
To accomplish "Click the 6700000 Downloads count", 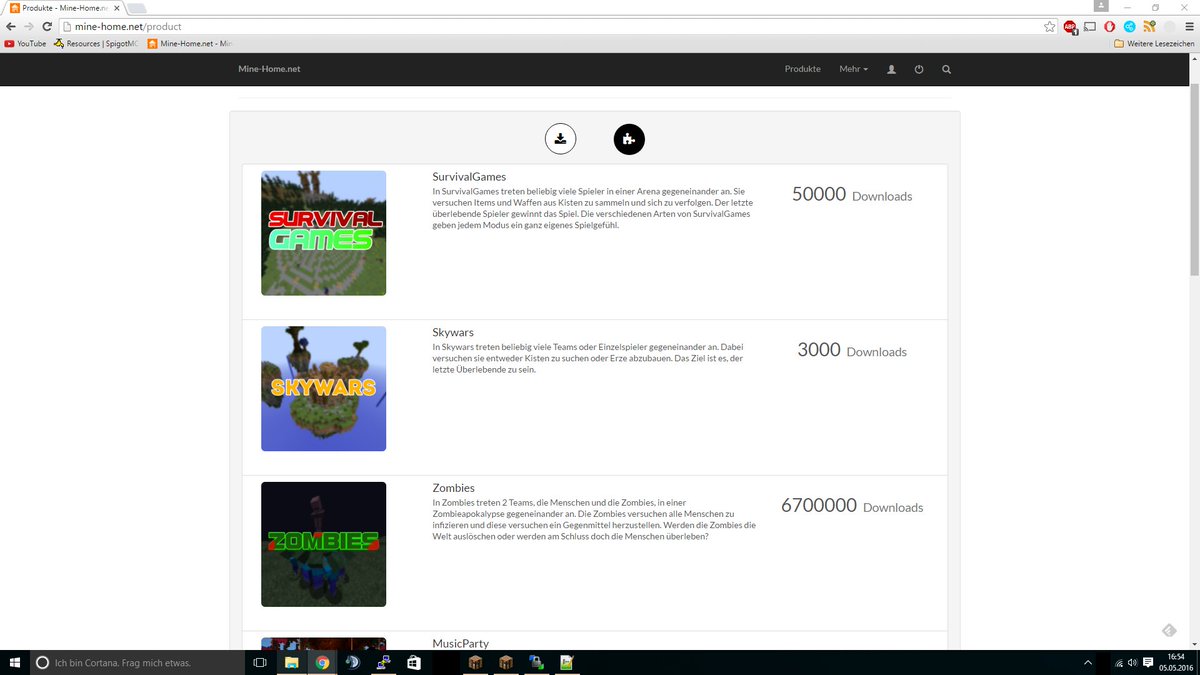I will point(852,506).
